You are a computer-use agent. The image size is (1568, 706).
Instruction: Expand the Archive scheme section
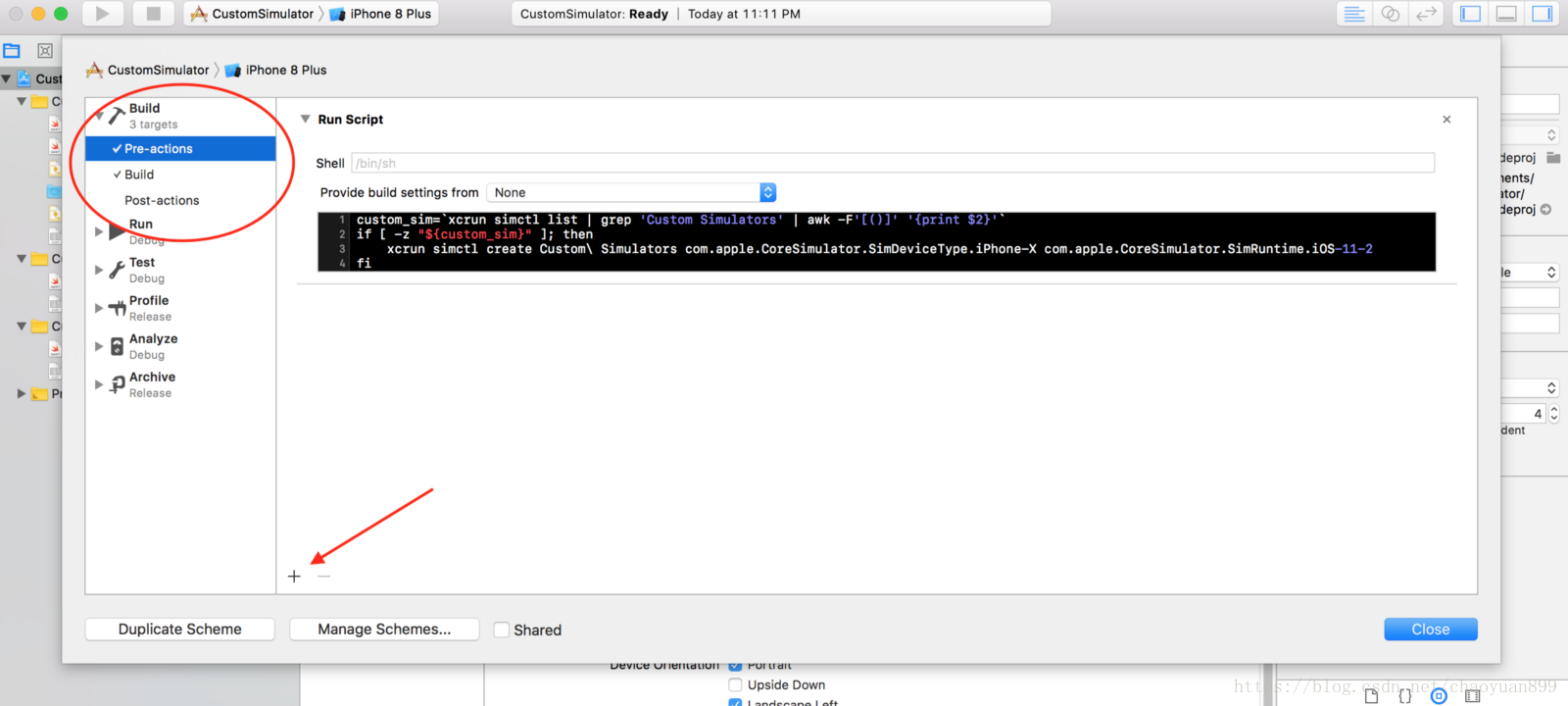point(98,384)
